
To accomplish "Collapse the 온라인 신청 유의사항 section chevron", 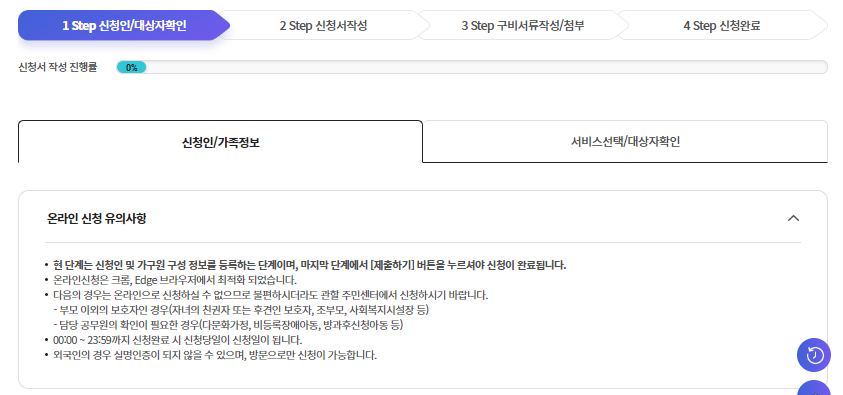I will (793, 218).
